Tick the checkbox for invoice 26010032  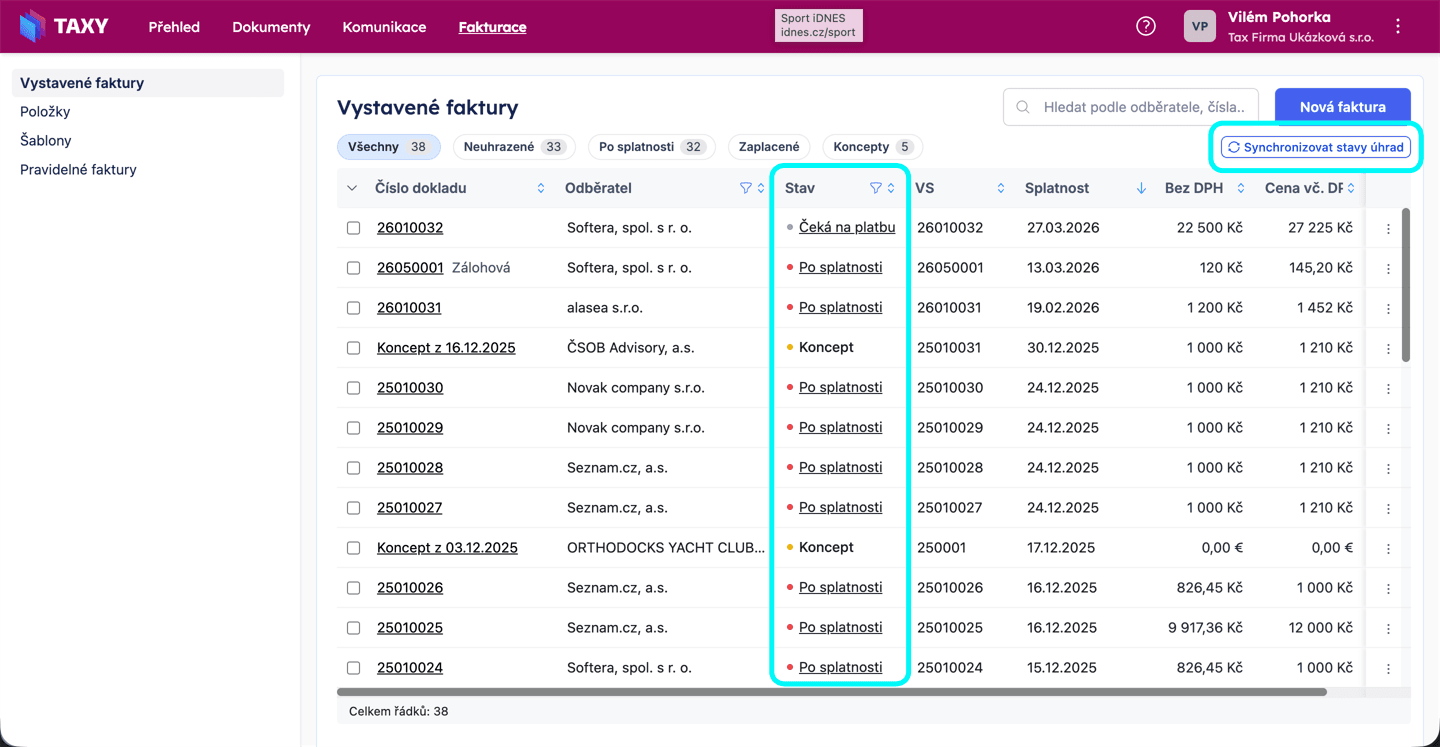353,228
